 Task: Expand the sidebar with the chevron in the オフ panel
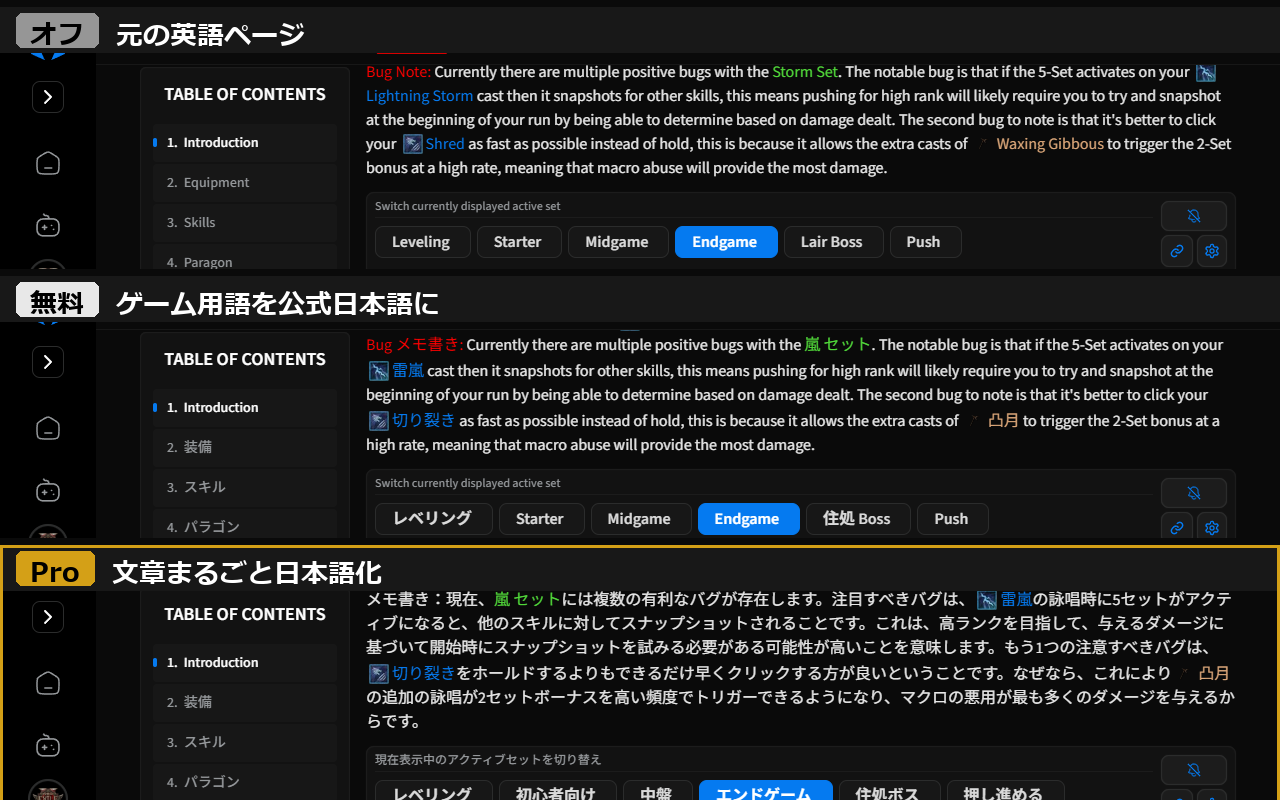pyautogui.click(x=48, y=97)
